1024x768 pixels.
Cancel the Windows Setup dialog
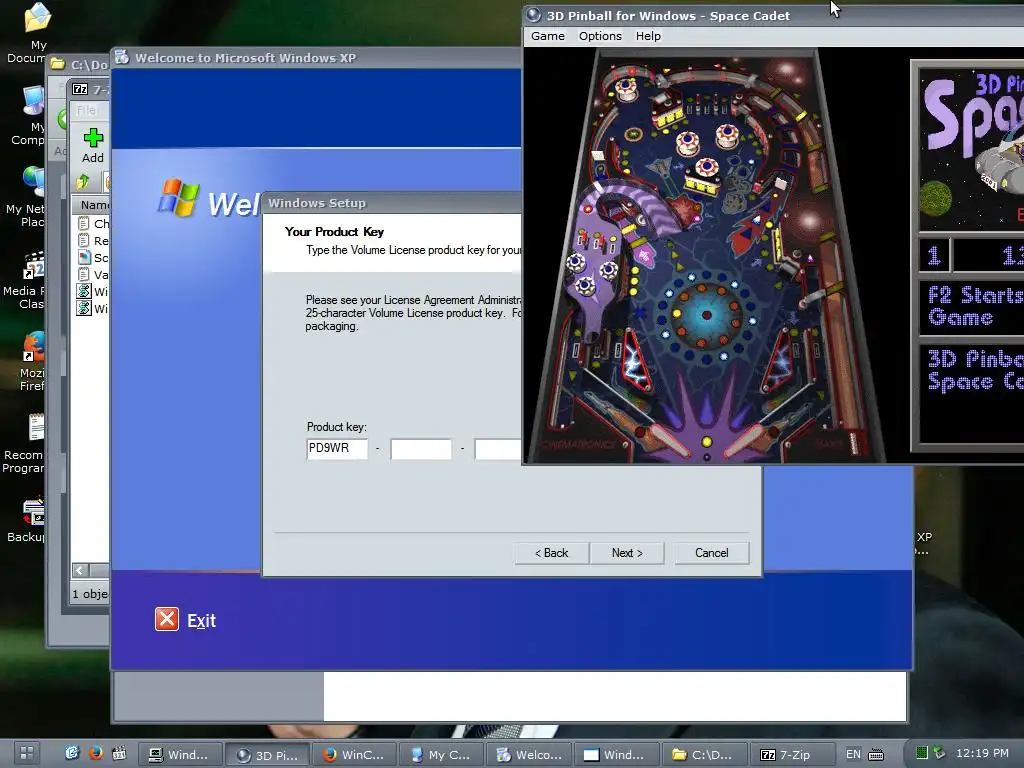pyautogui.click(x=711, y=553)
